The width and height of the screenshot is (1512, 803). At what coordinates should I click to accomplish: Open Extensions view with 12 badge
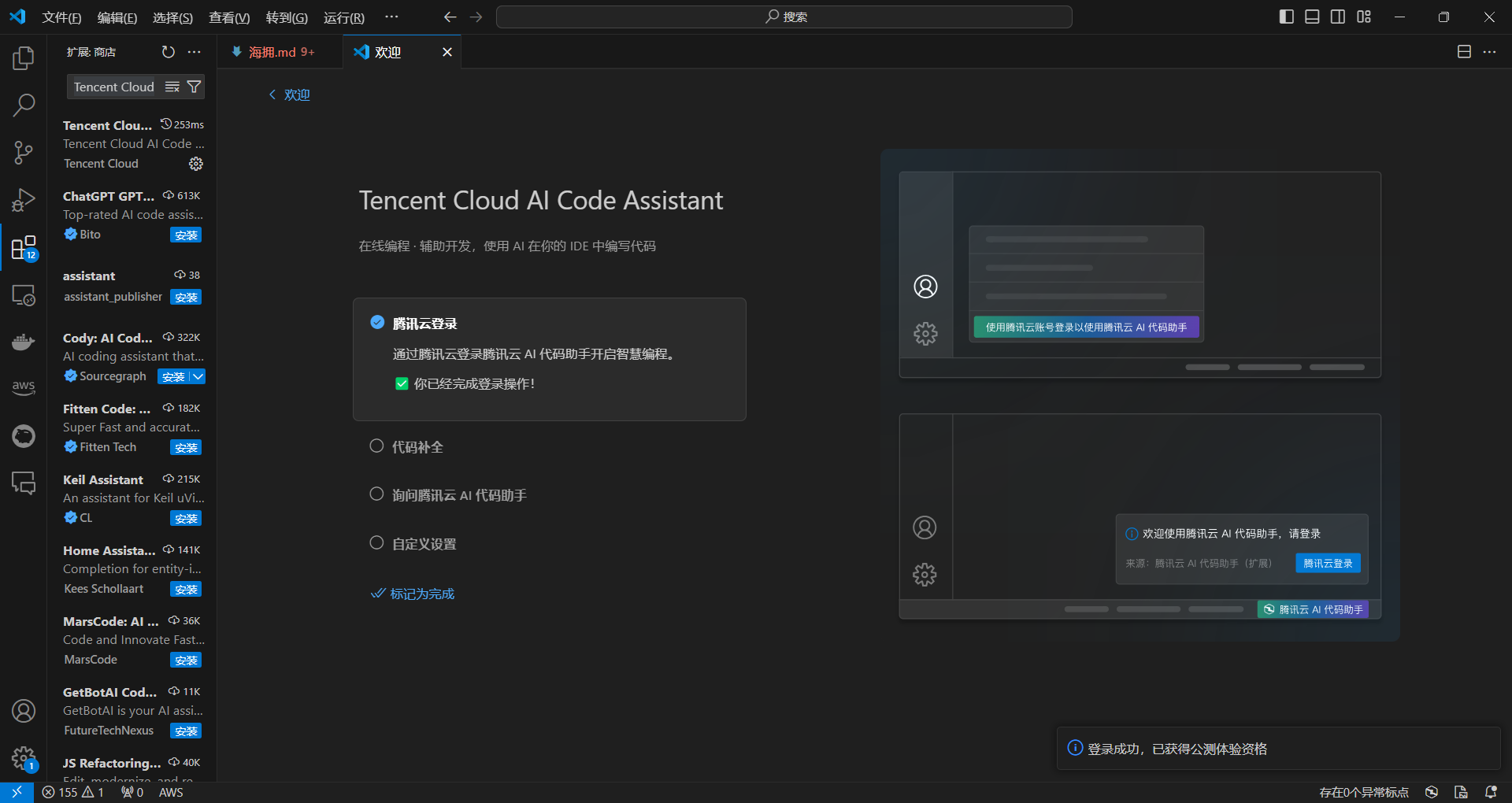point(24,248)
